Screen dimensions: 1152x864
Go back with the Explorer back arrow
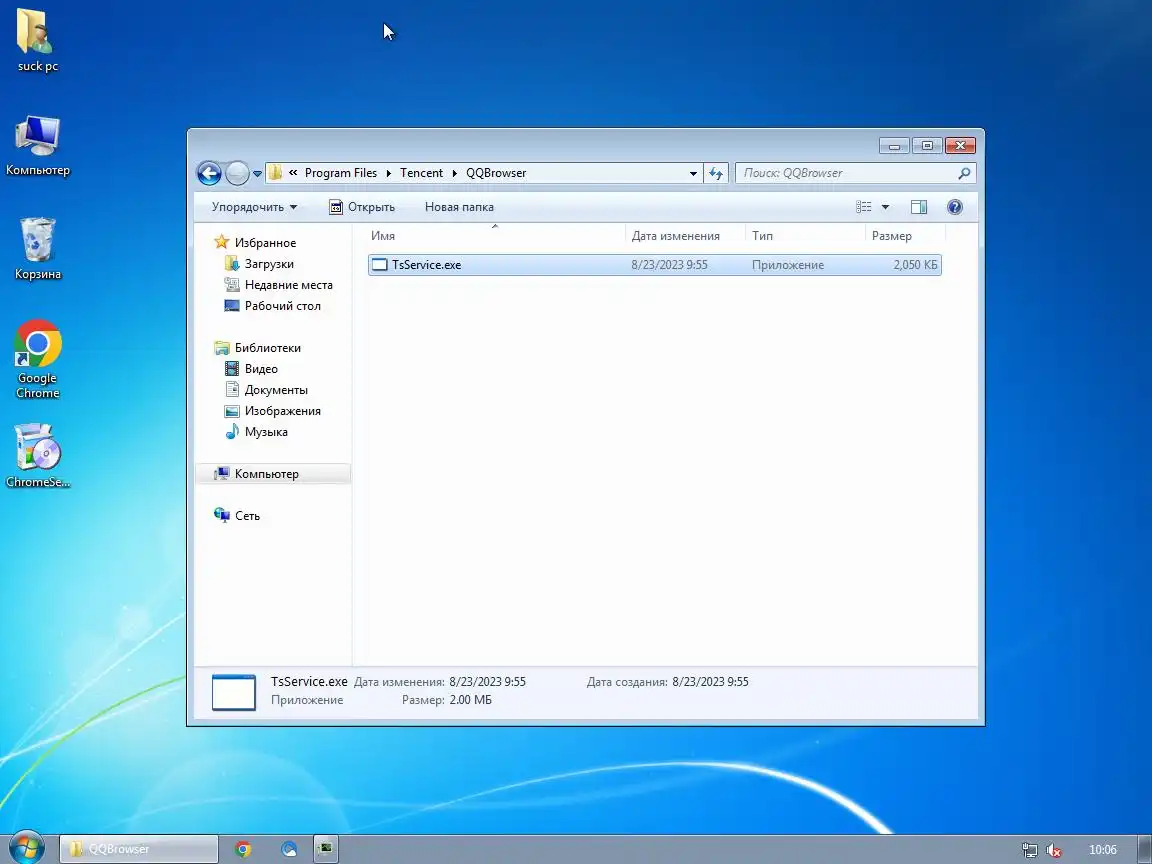pyautogui.click(x=209, y=173)
